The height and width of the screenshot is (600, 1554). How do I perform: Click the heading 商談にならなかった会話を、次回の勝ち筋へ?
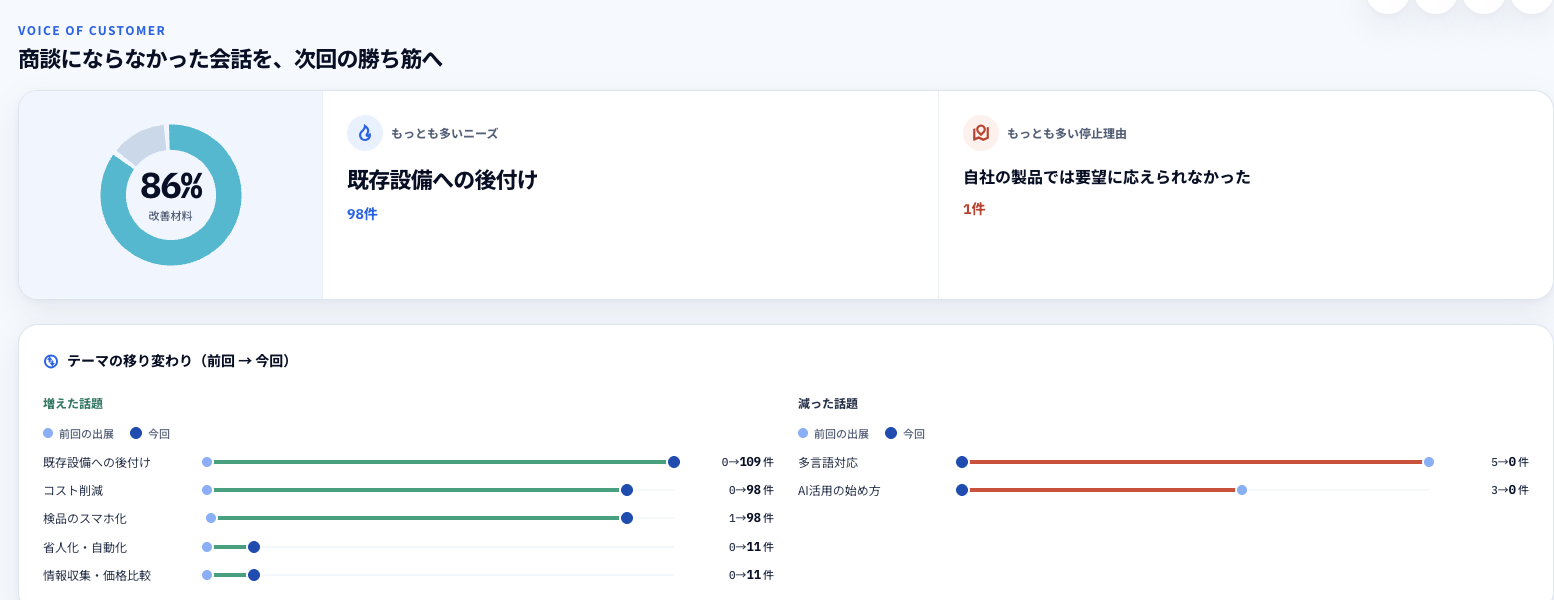(x=230, y=59)
